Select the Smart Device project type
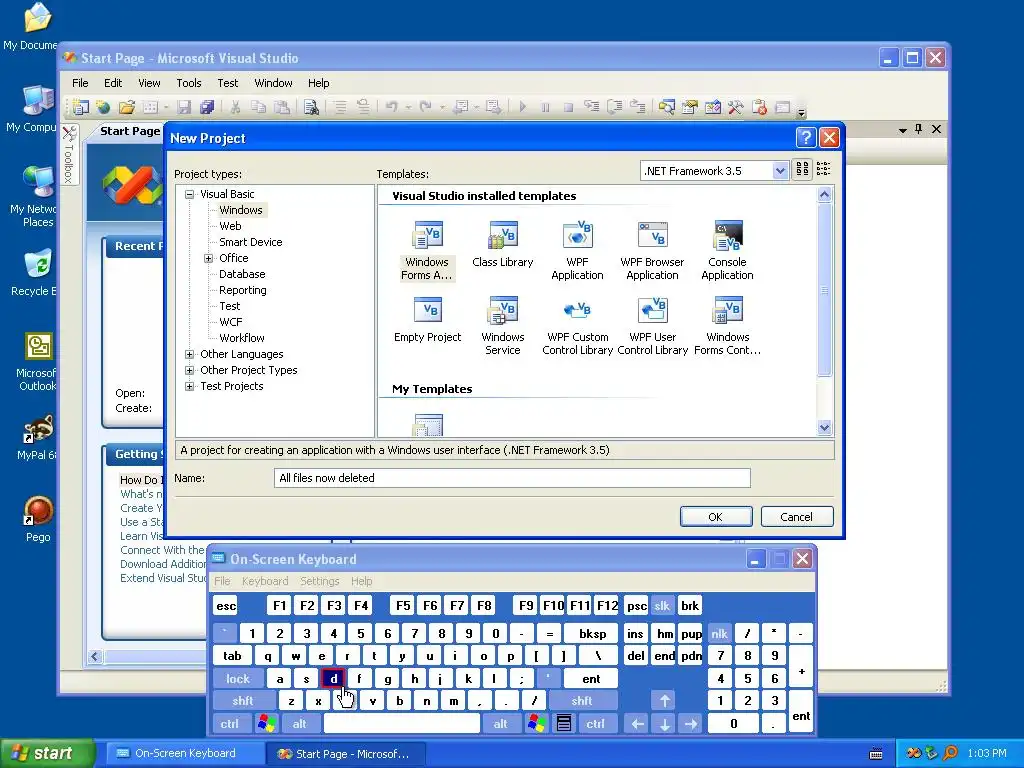 (x=251, y=242)
